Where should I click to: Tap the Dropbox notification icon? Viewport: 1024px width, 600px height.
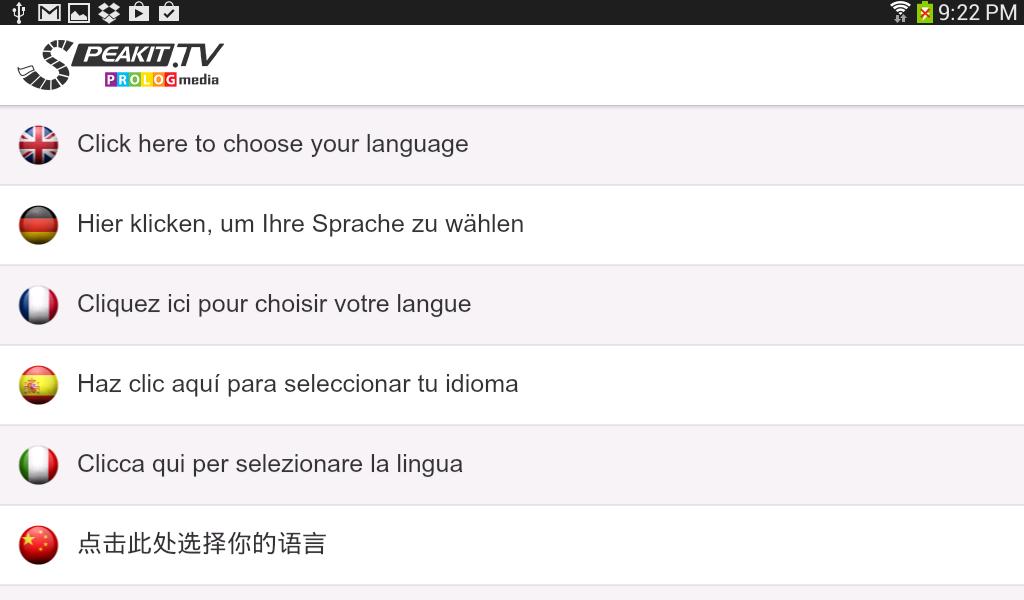click(x=110, y=12)
